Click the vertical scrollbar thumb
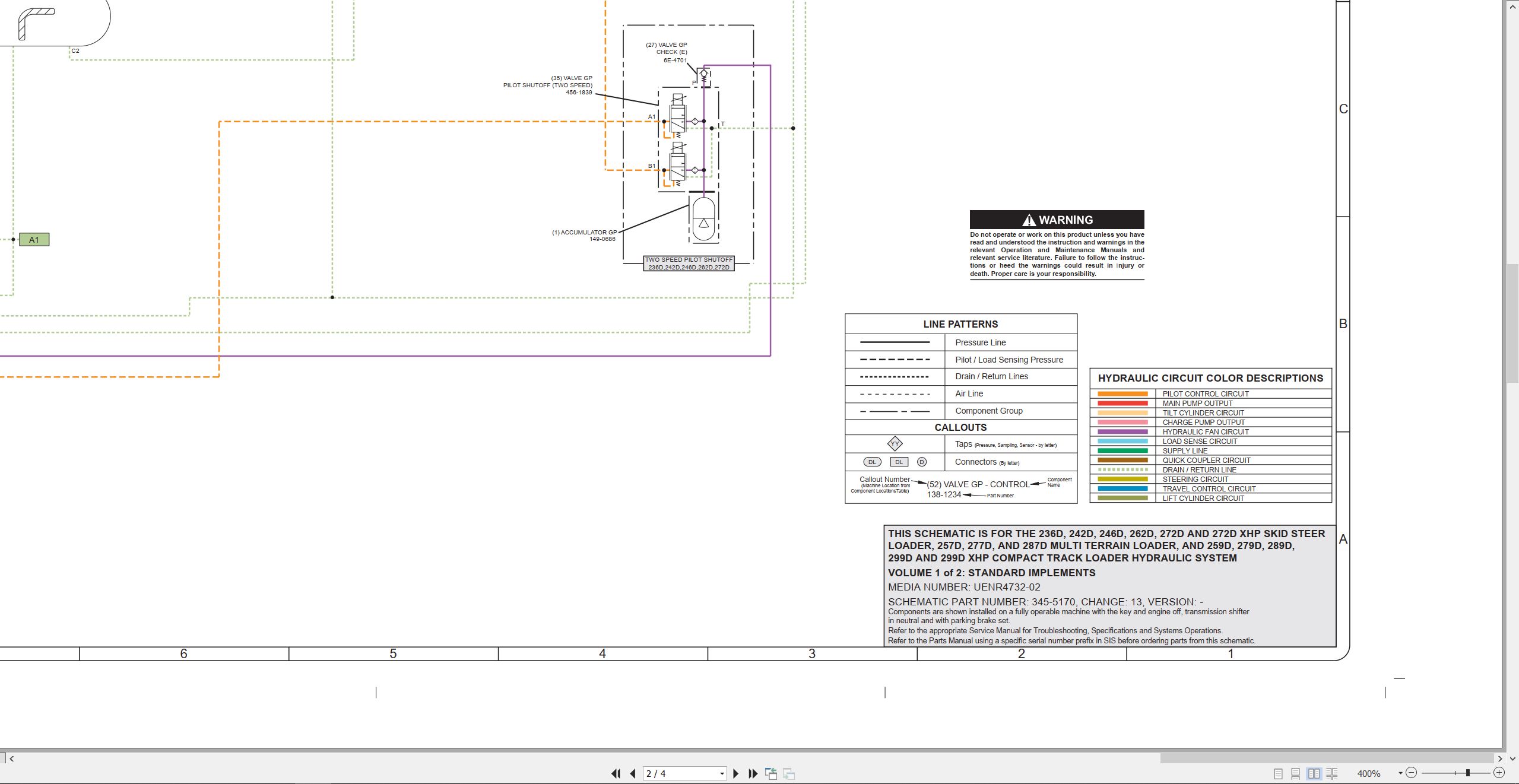Image resolution: width=1519 pixels, height=784 pixels. point(1513,323)
